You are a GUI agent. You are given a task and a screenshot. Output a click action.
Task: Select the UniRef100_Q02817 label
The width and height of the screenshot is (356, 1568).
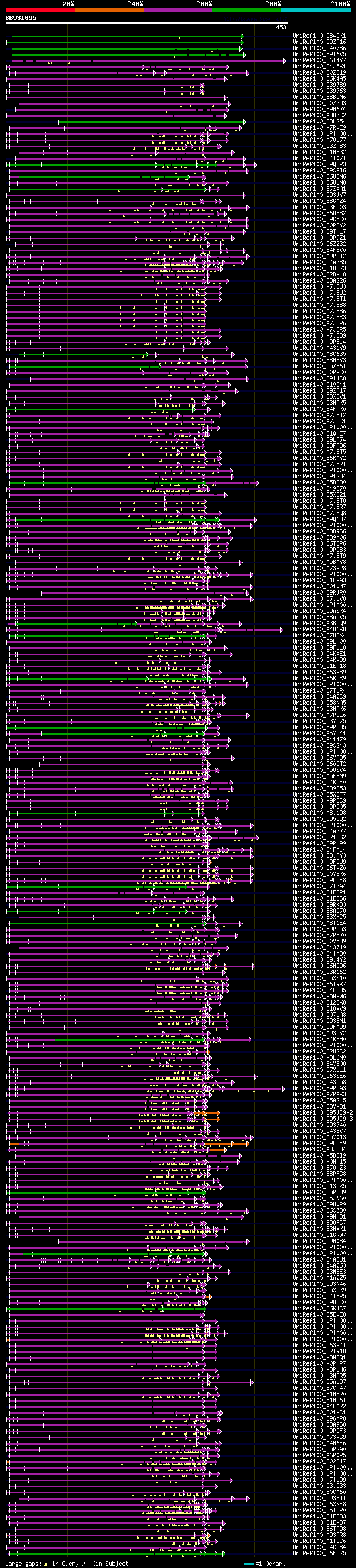pos(319,1461)
